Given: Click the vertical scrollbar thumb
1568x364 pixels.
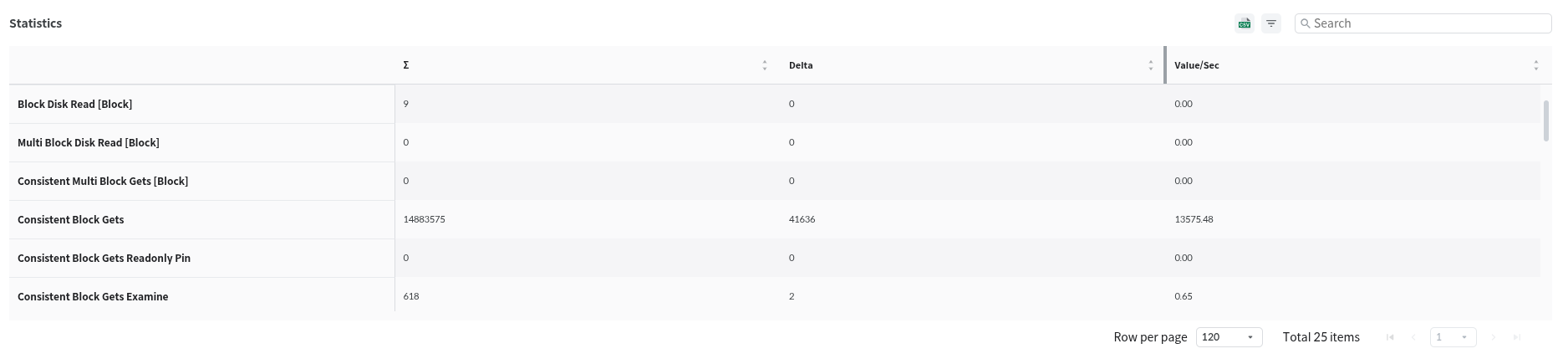Looking at the screenshot, I should click(1545, 120).
